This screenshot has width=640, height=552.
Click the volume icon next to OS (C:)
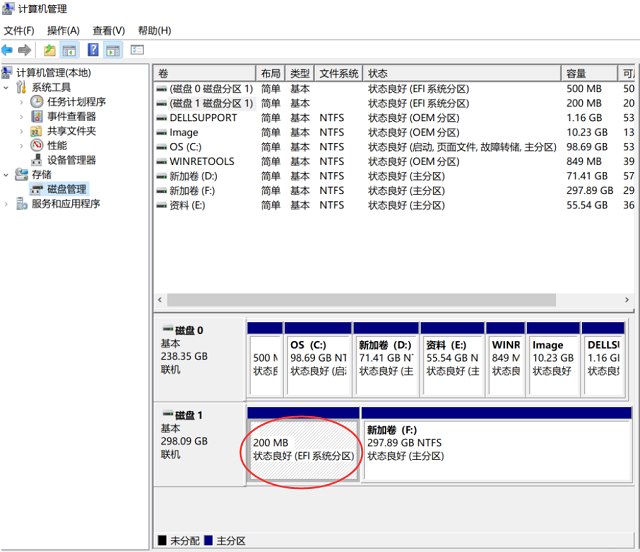click(x=162, y=147)
